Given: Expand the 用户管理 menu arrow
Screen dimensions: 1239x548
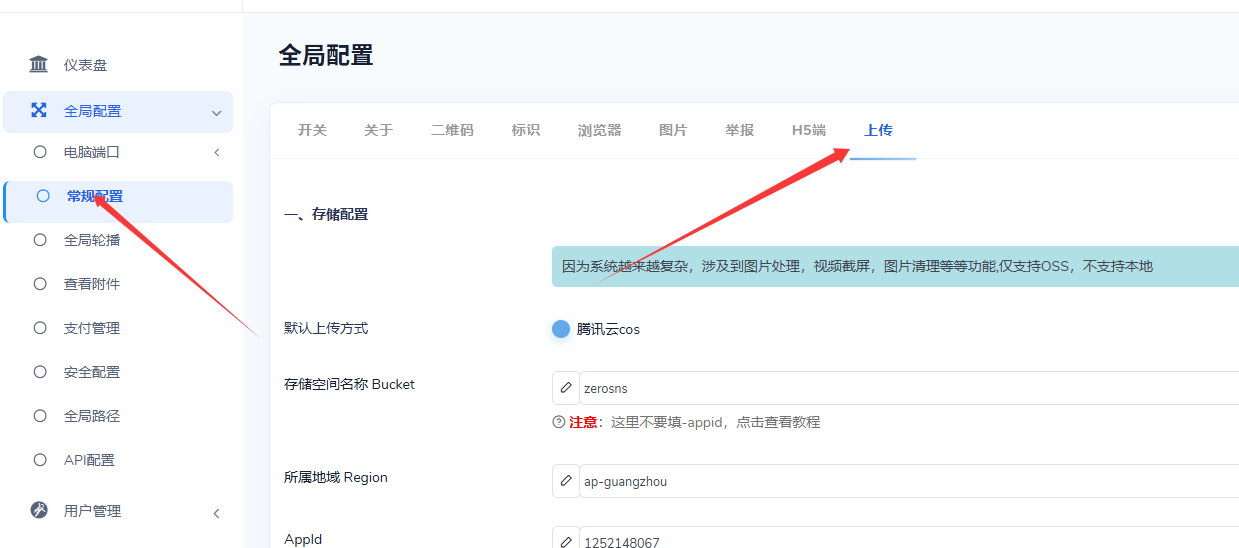Looking at the screenshot, I should (x=217, y=513).
